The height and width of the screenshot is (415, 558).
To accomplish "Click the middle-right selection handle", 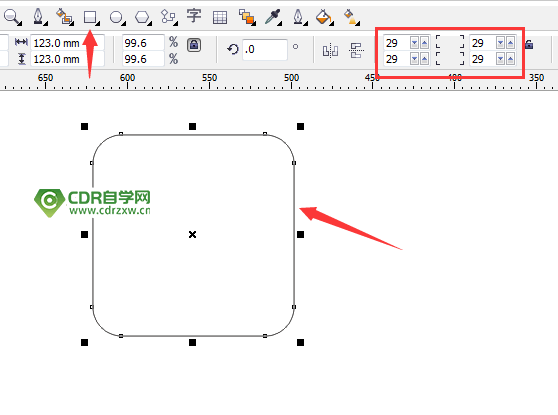I will click(300, 234).
